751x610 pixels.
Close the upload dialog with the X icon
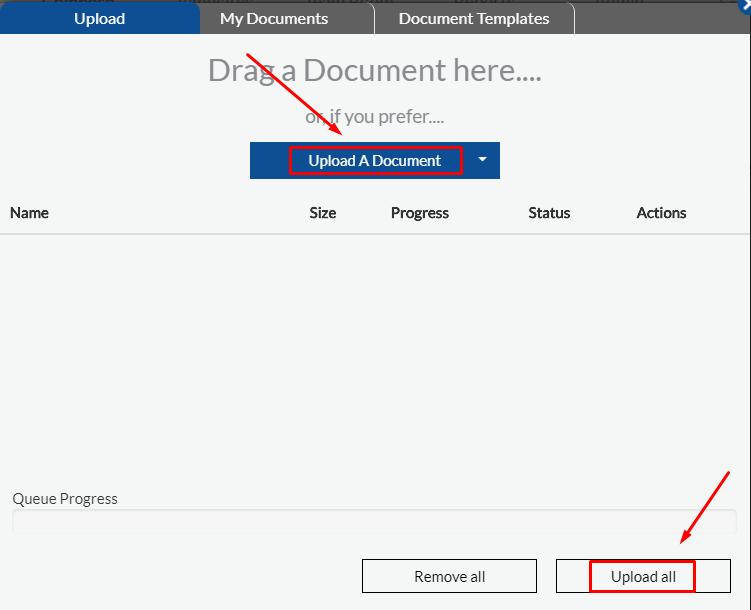(x=746, y=6)
